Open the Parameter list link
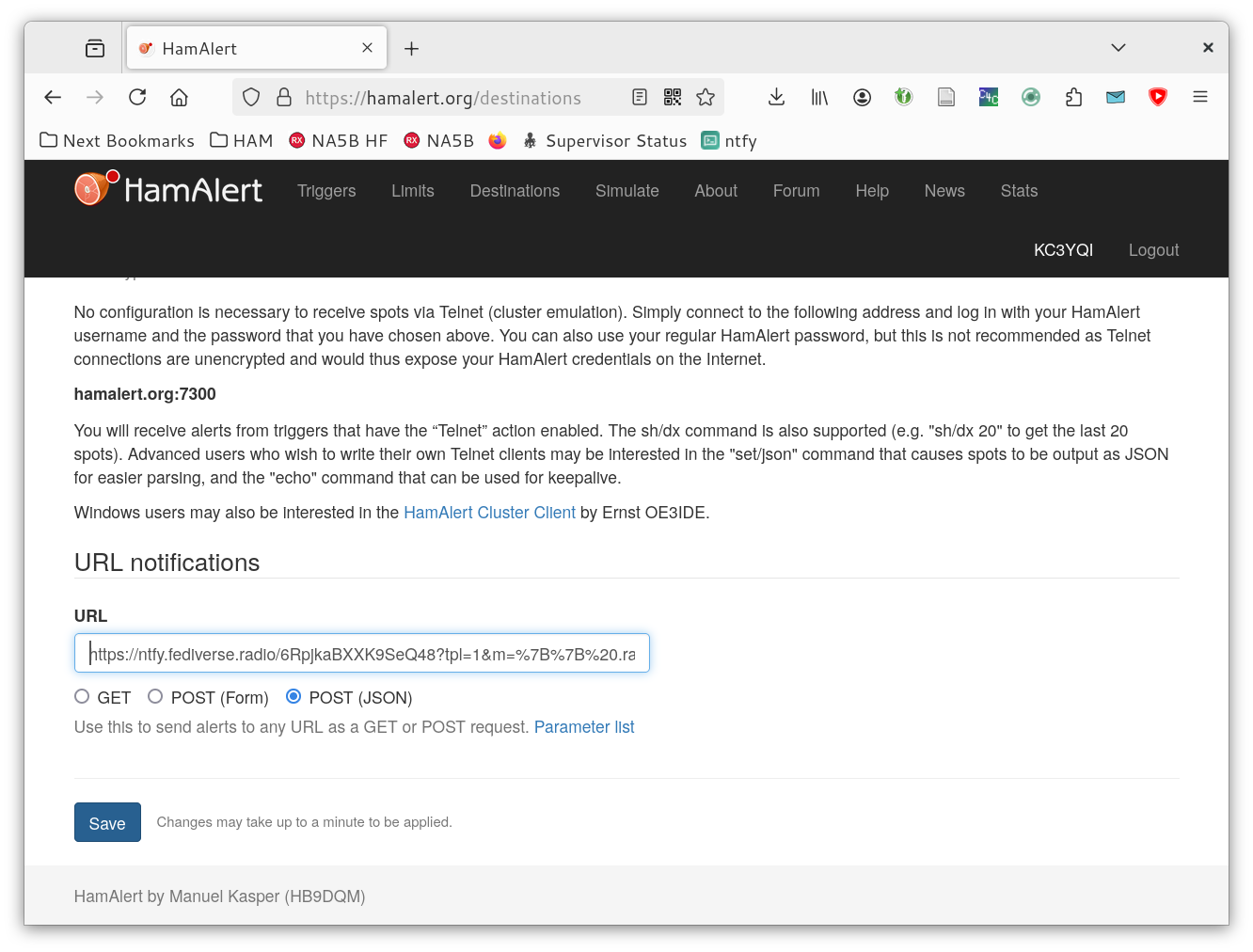 [584, 727]
